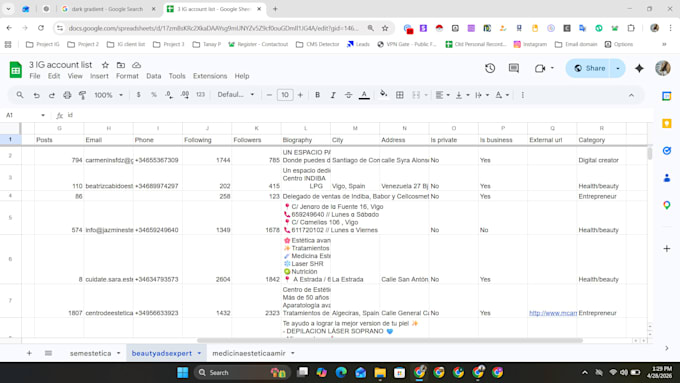
Task: Open the text color picker
Action: pyautogui.click(x=364, y=95)
